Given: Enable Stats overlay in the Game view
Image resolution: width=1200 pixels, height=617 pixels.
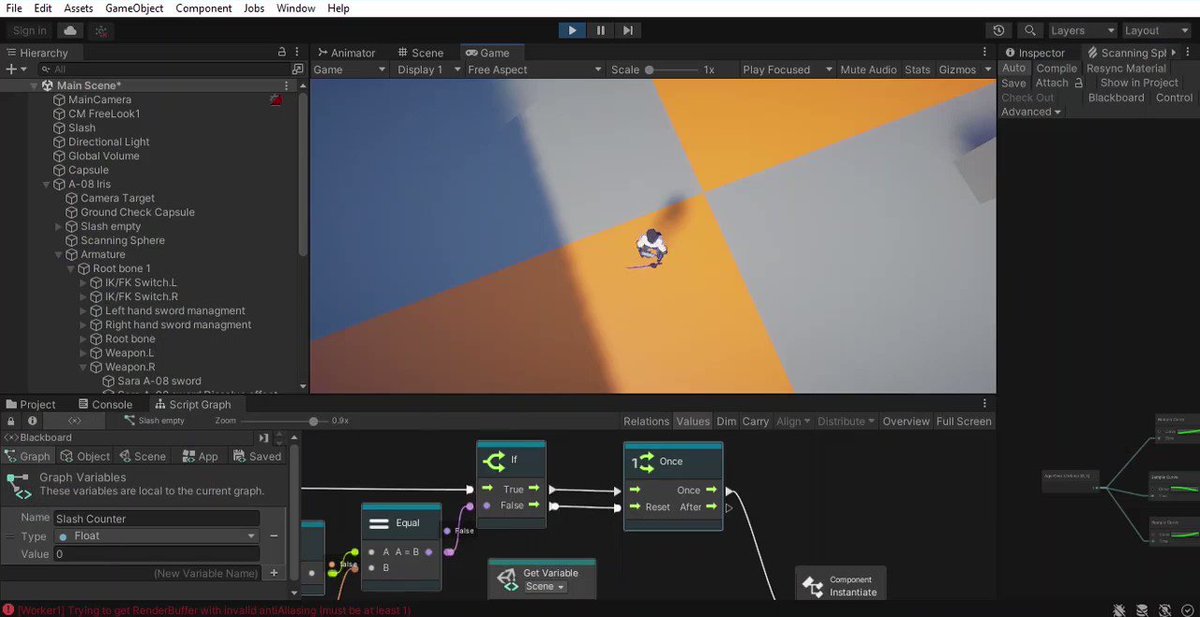Looking at the screenshot, I should click(917, 70).
